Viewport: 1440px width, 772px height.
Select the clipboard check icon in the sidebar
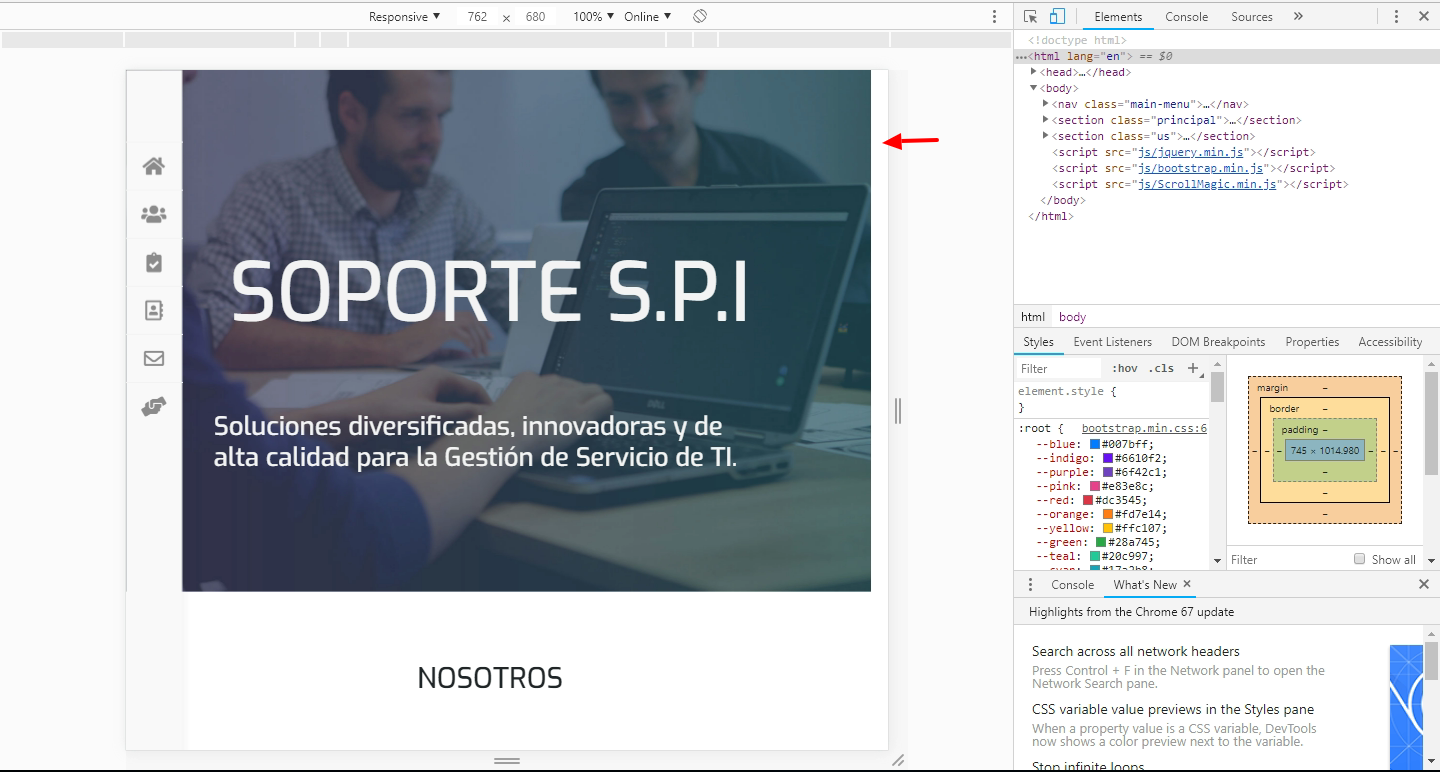pos(154,262)
